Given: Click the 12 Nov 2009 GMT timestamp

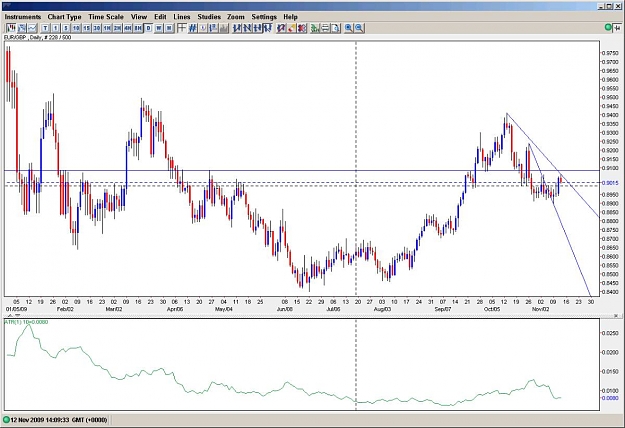Looking at the screenshot, I should [59, 420].
